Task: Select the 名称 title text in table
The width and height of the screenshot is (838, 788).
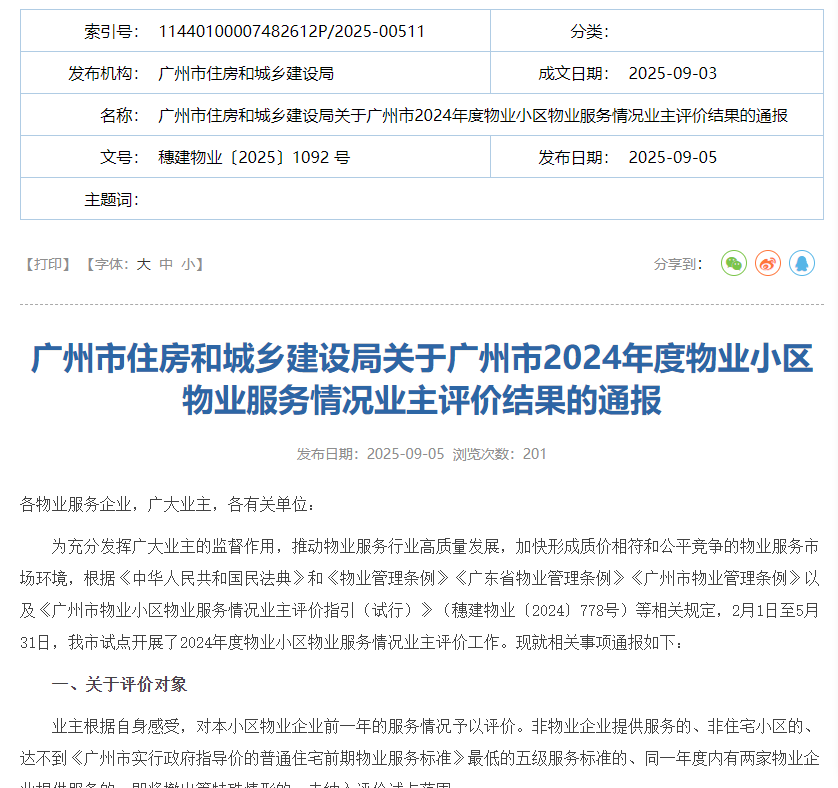Action: point(472,115)
